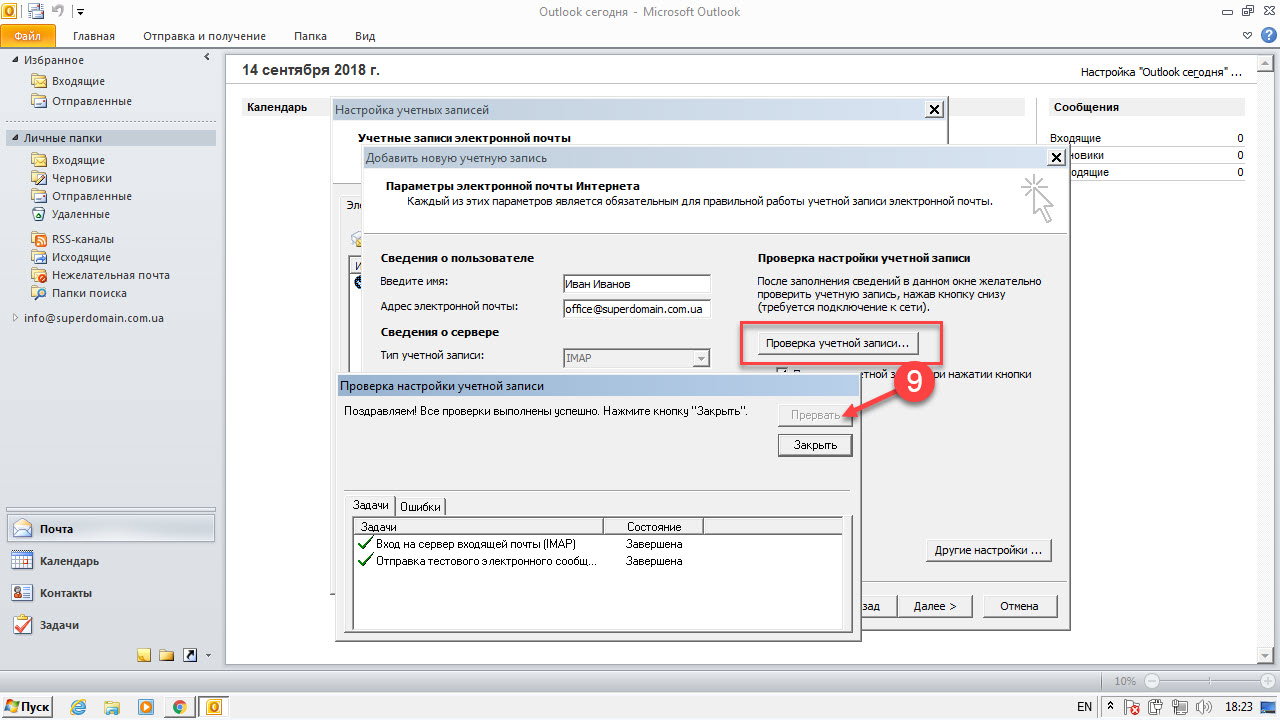This screenshot has width=1280, height=720.
Task: Click the Отмена button
Action: tap(1019, 606)
